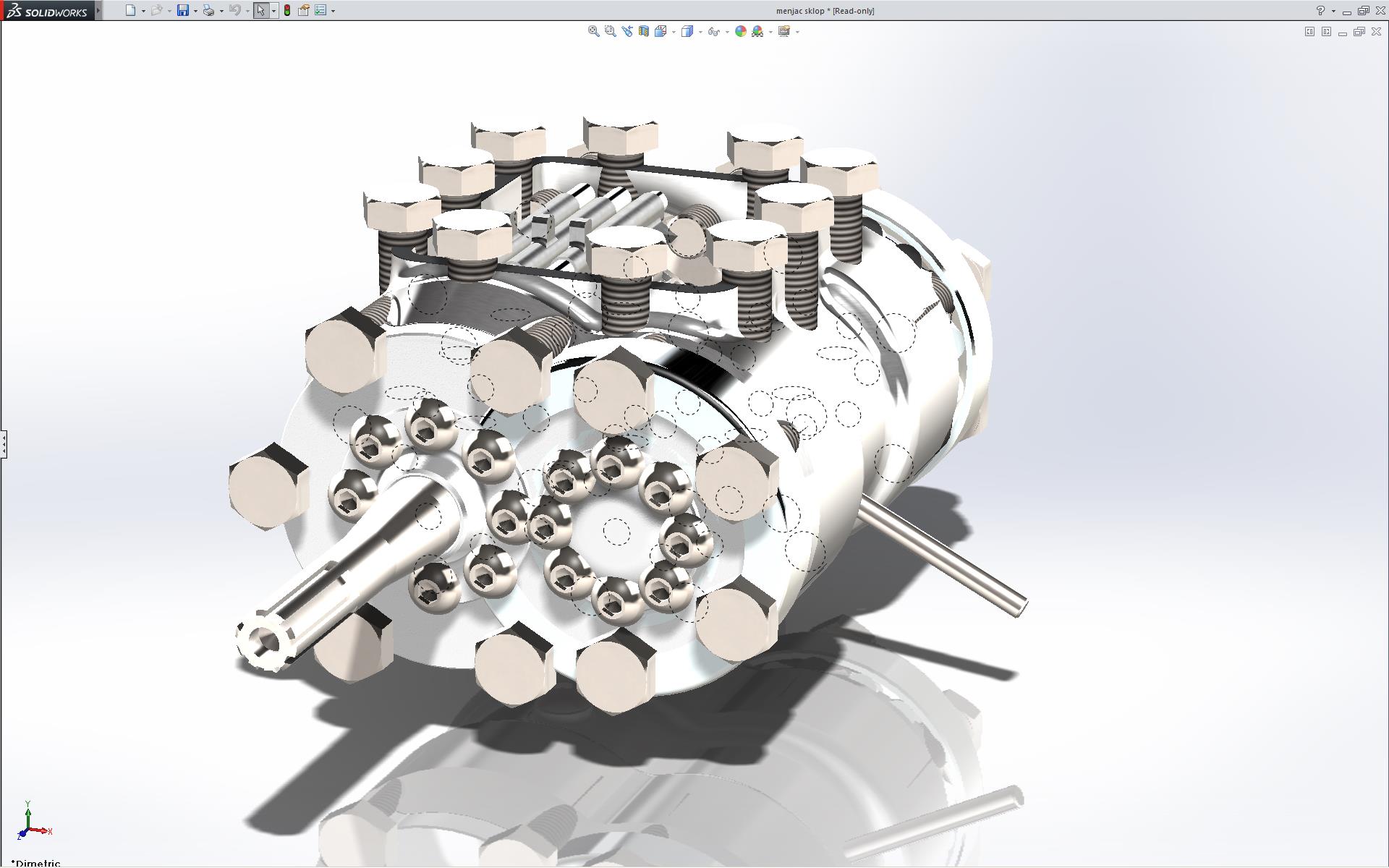Click the Print icon
The width and height of the screenshot is (1389, 868).
[x=208, y=10]
